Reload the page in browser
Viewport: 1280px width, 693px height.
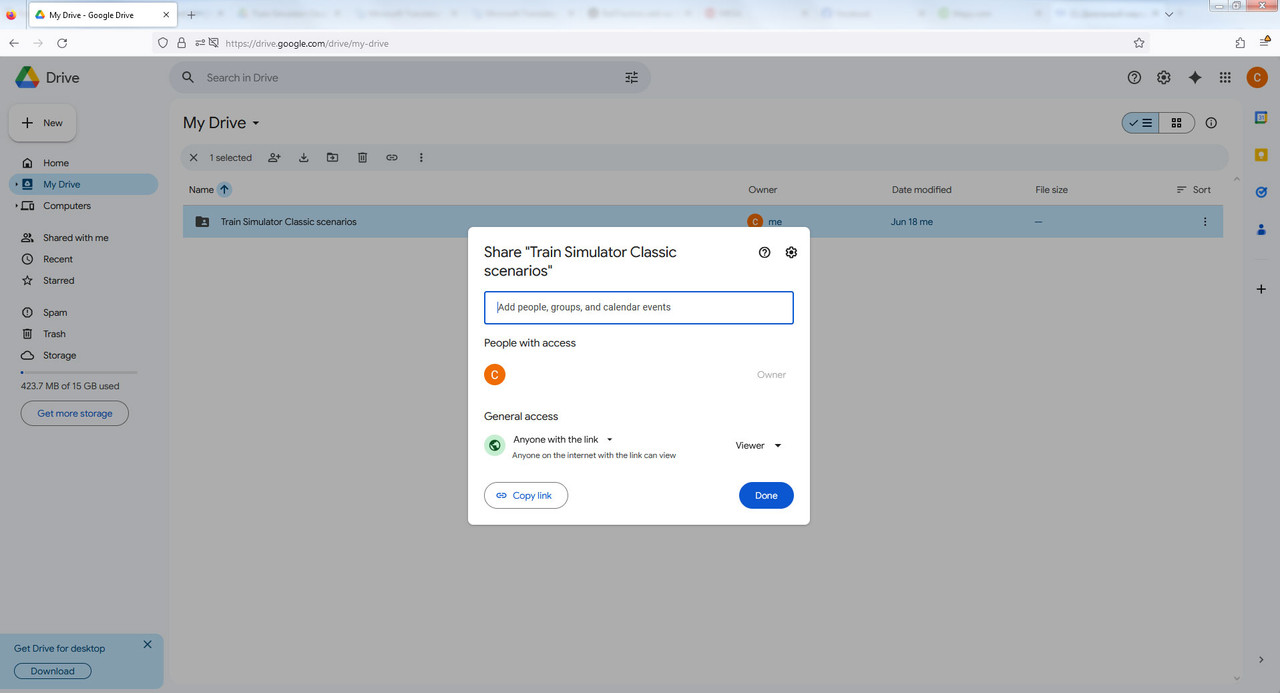tap(62, 43)
